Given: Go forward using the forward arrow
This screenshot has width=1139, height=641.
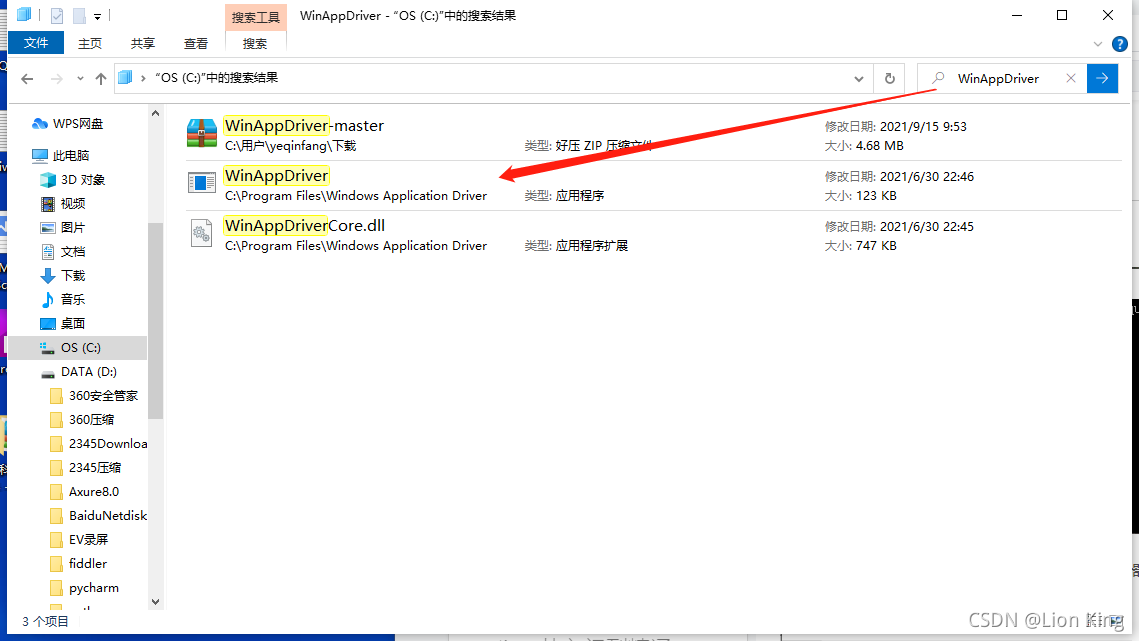Looking at the screenshot, I should click(56, 78).
